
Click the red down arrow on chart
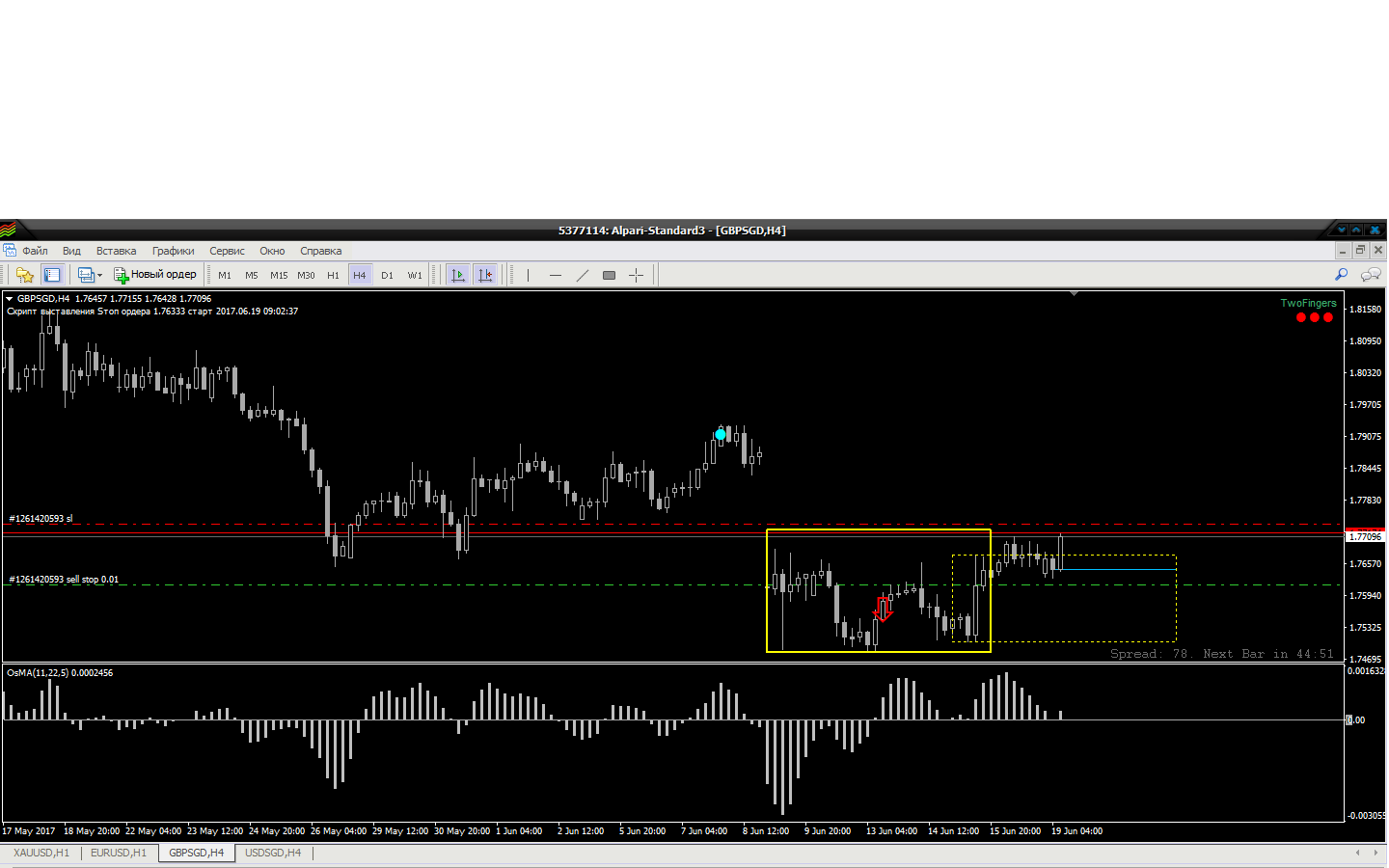(x=883, y=610)
